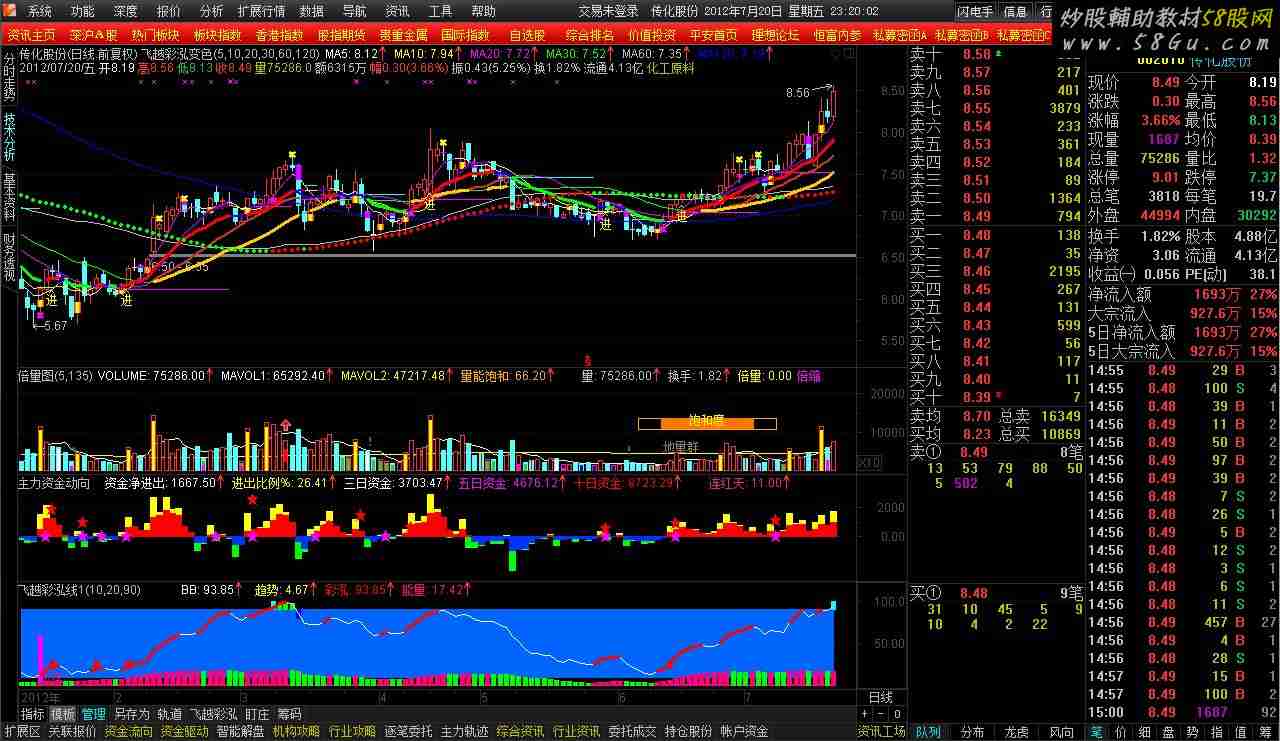Open 智能解盘 in the bottom bar
The width and height of the screenshot is (1280, 741).
(x=240, y=732)
